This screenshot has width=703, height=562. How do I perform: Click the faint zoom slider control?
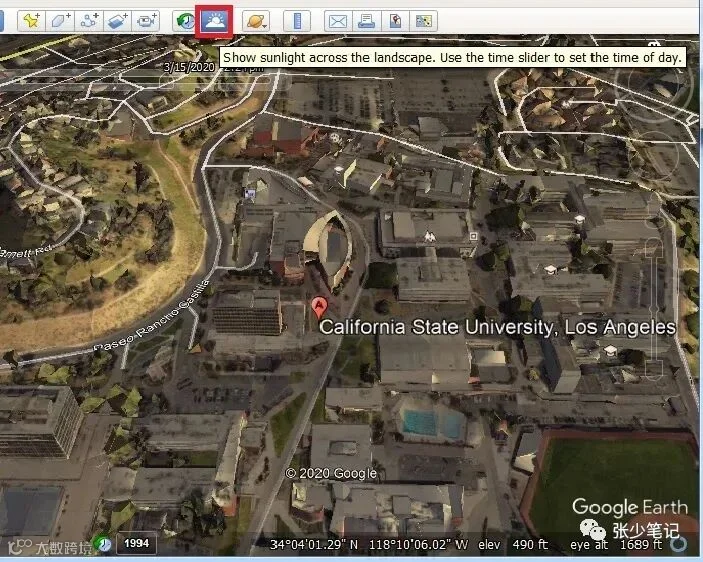coord(654,309)
